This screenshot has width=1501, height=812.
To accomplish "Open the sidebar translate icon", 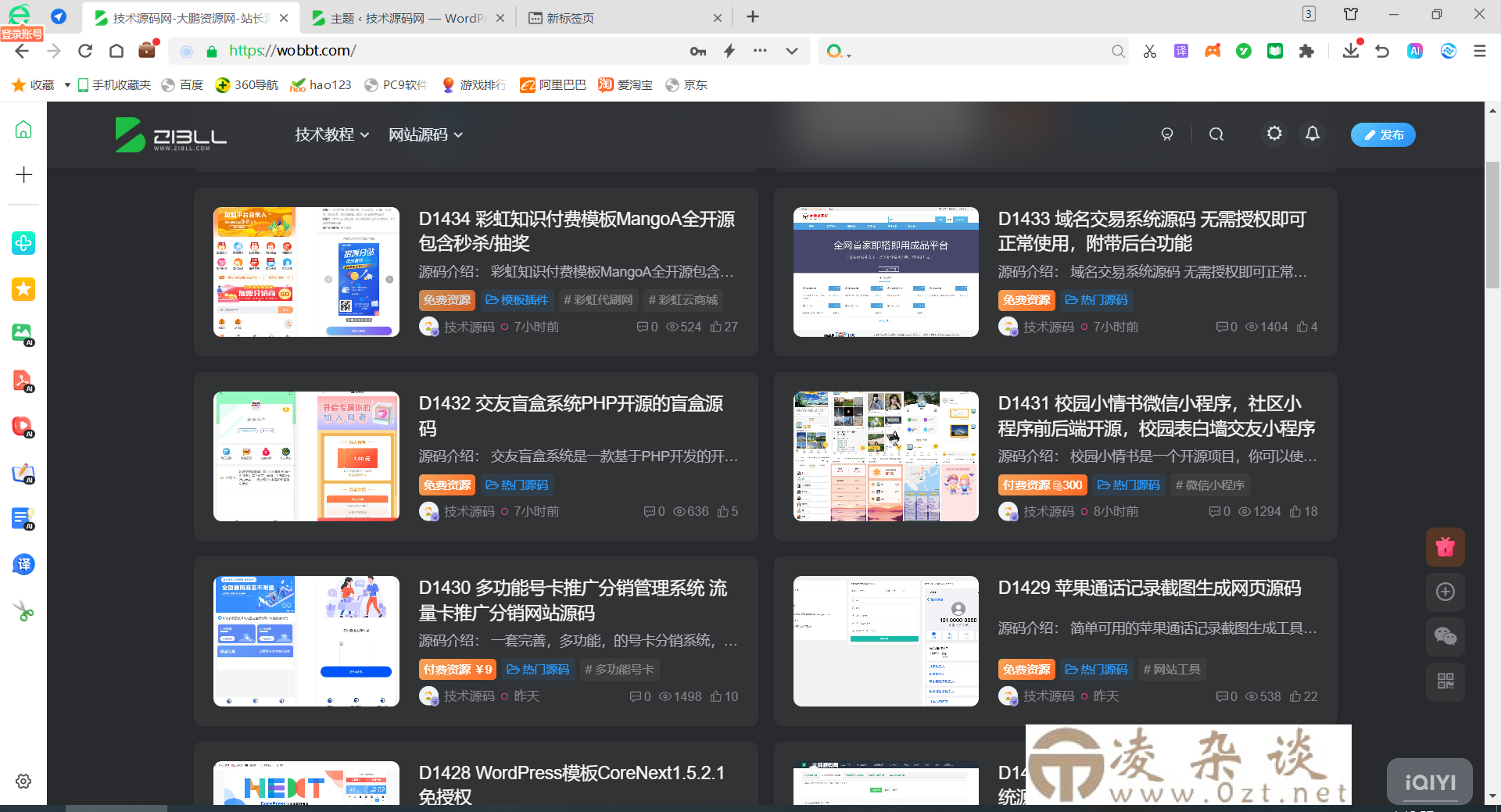I will (23, 564).
